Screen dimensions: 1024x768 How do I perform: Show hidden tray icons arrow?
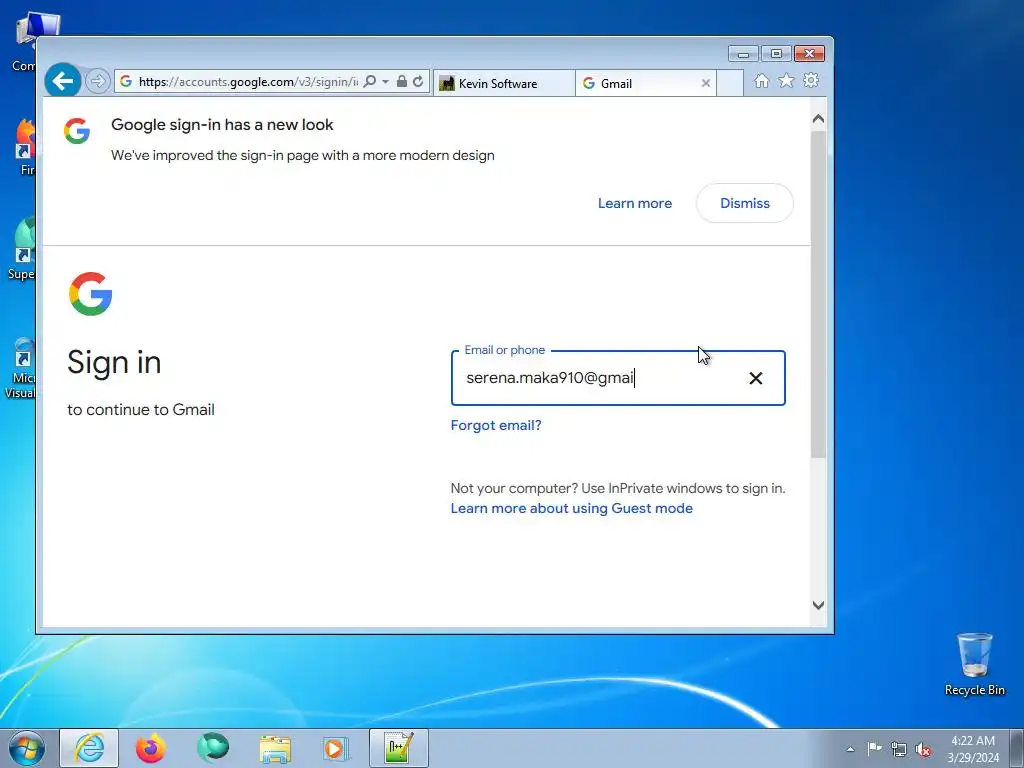click(850, 749)
